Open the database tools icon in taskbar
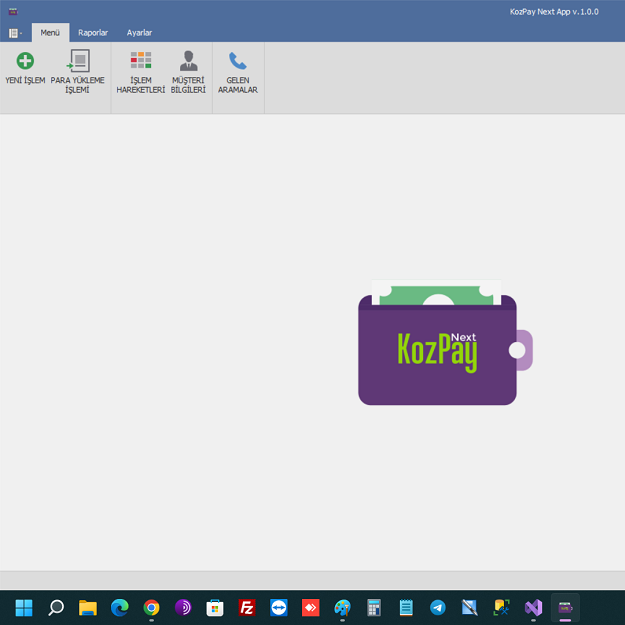 click(501, 607)
